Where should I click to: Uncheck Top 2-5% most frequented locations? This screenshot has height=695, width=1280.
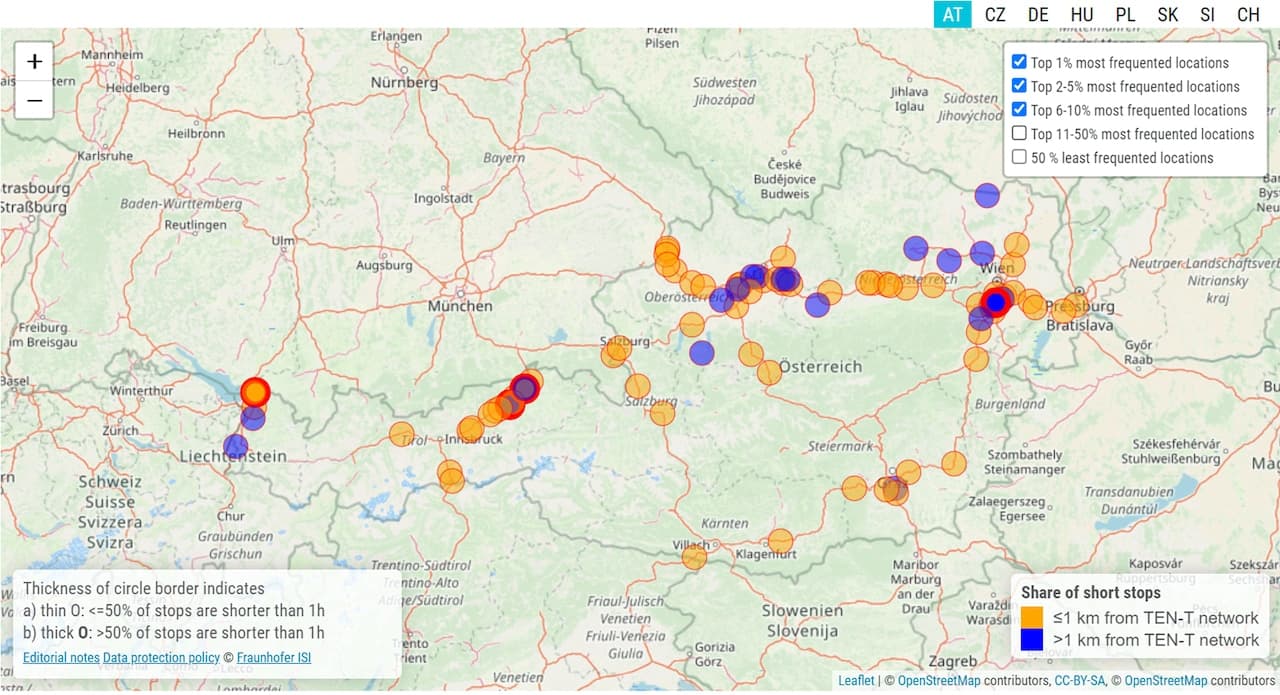[1019, 86]
